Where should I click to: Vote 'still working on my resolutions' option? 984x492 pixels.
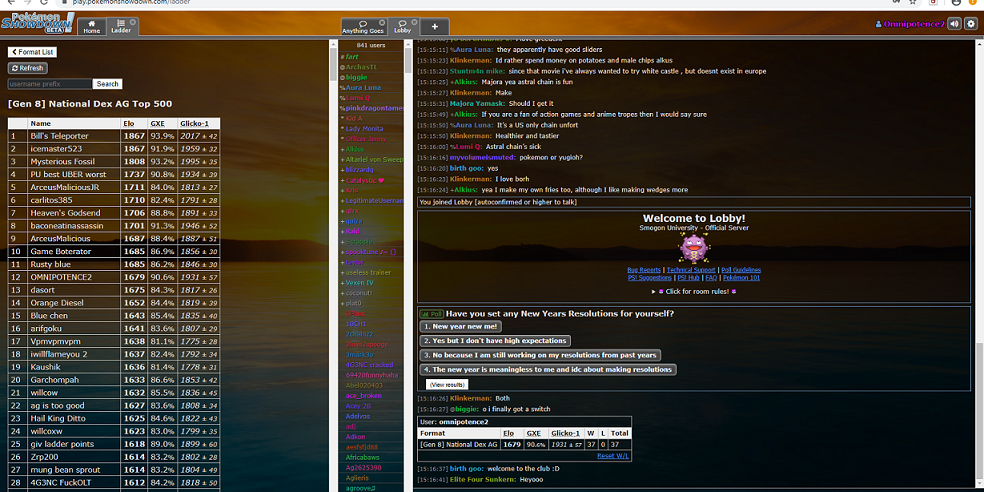(x=540, y=355)
